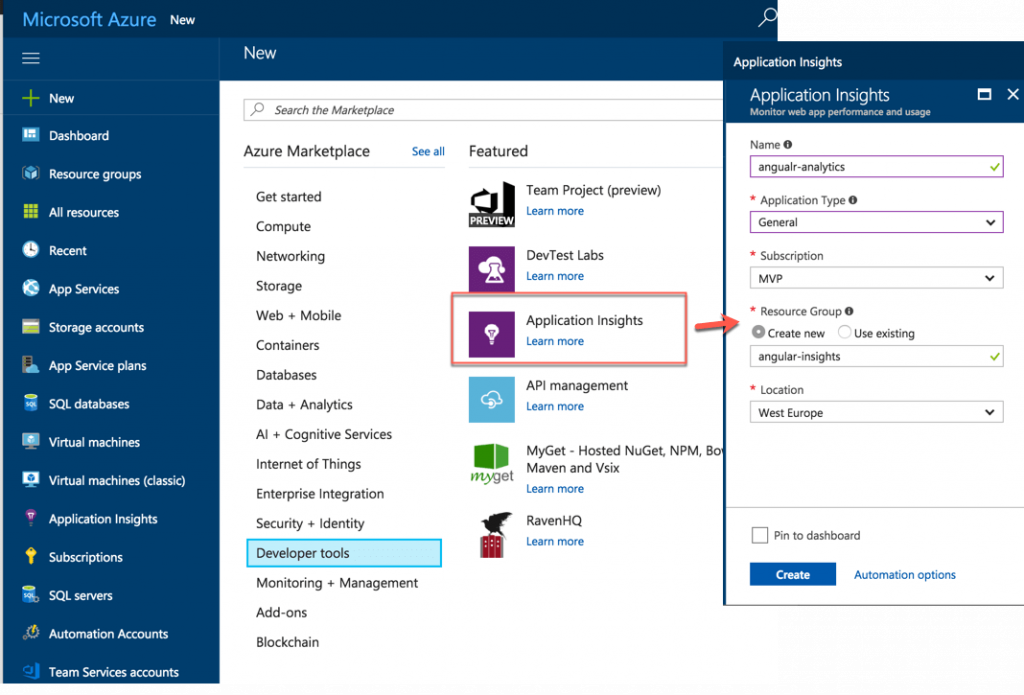Select Get started marketplace category
1024x695 pixels.
tap(289, 197)
